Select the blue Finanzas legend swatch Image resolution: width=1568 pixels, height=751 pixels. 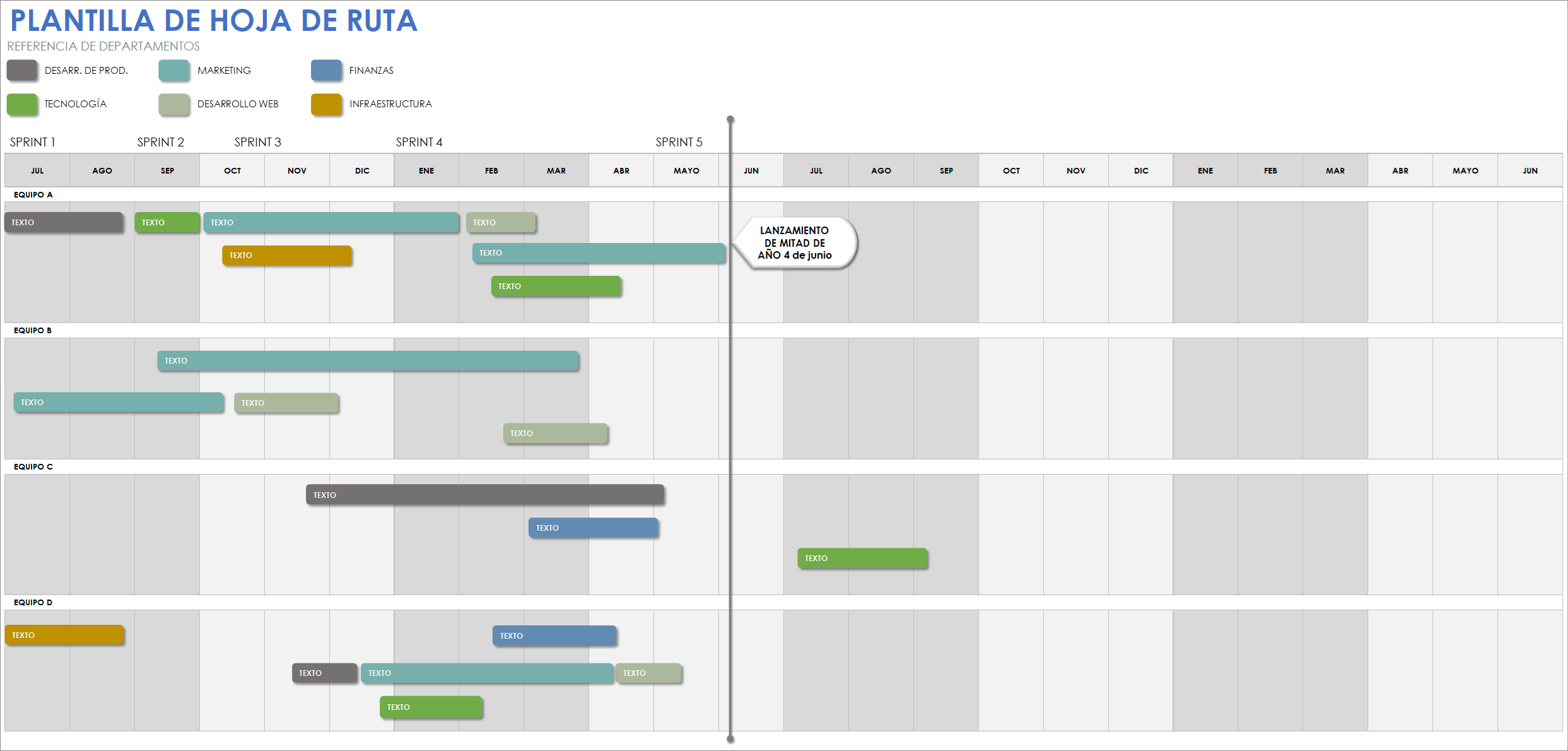coord(326,70)
